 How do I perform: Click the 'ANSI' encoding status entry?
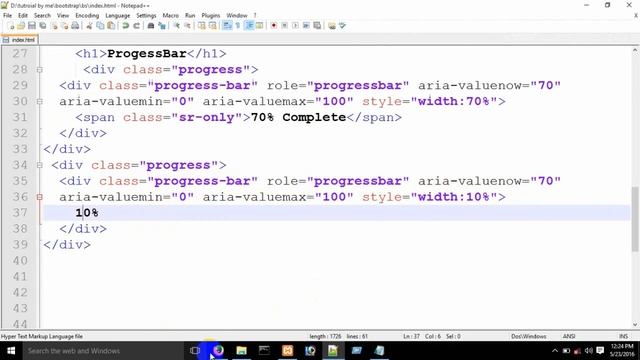(x=569, y=337)
